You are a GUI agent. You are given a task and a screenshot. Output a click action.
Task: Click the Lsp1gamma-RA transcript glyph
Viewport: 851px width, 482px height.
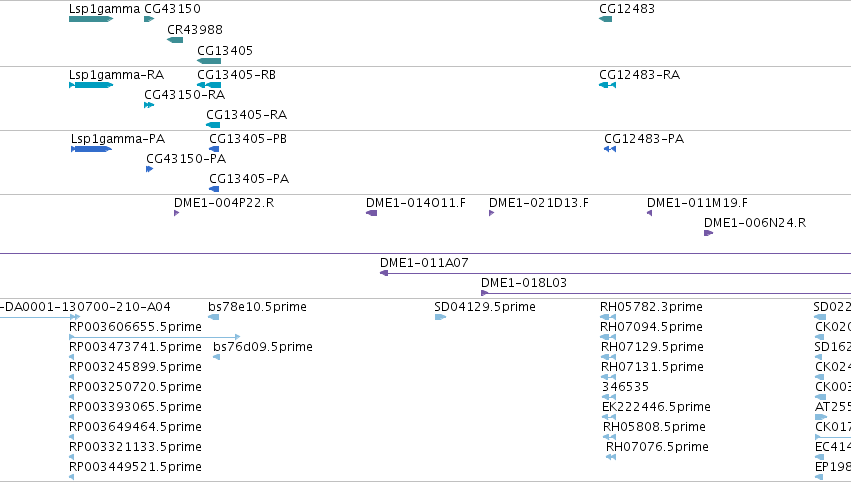[x=91, y=85]
